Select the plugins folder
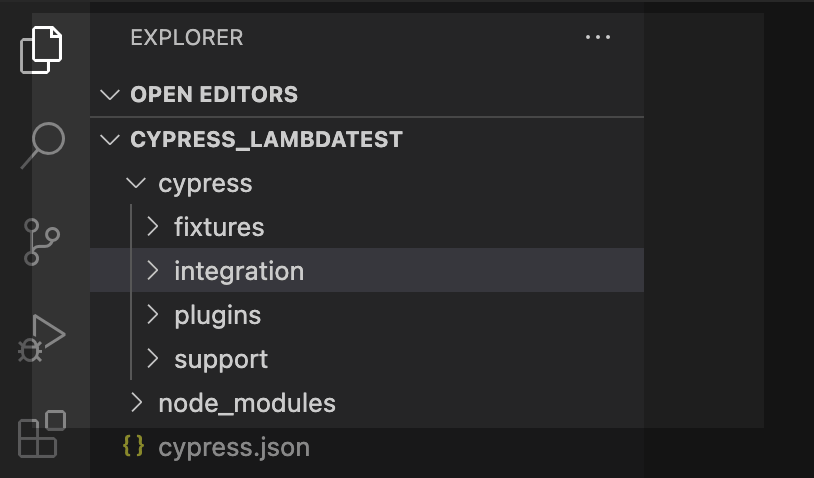814x478 pixels. (x=217, y=315)
